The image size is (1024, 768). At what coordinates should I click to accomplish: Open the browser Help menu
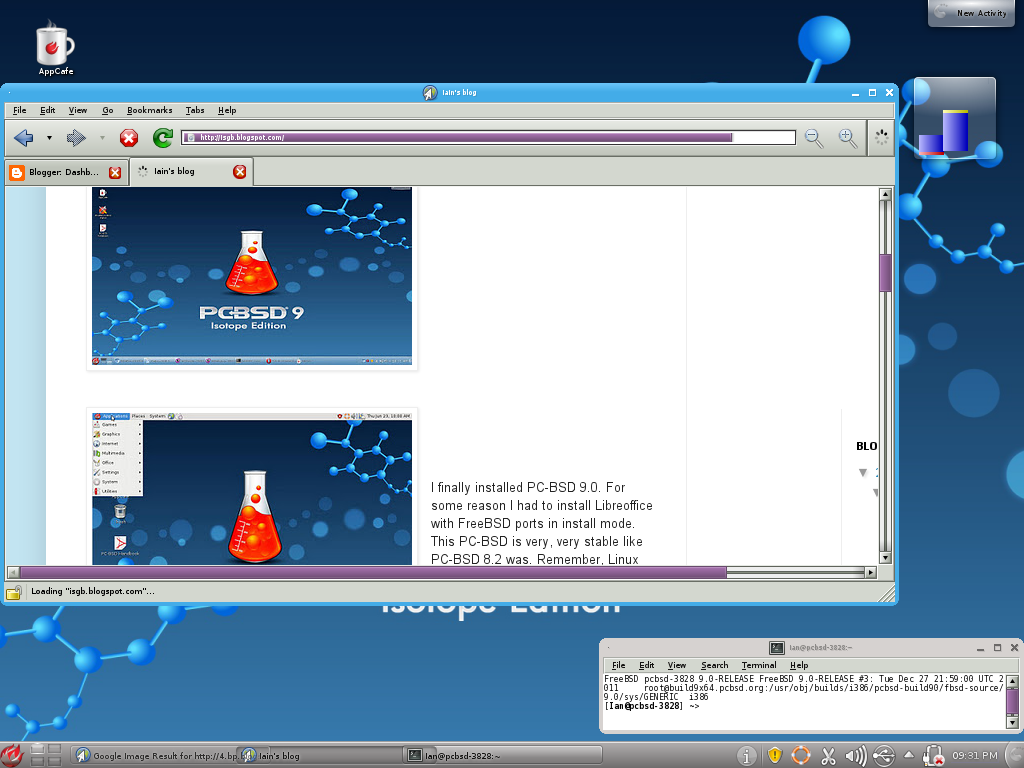227,110
